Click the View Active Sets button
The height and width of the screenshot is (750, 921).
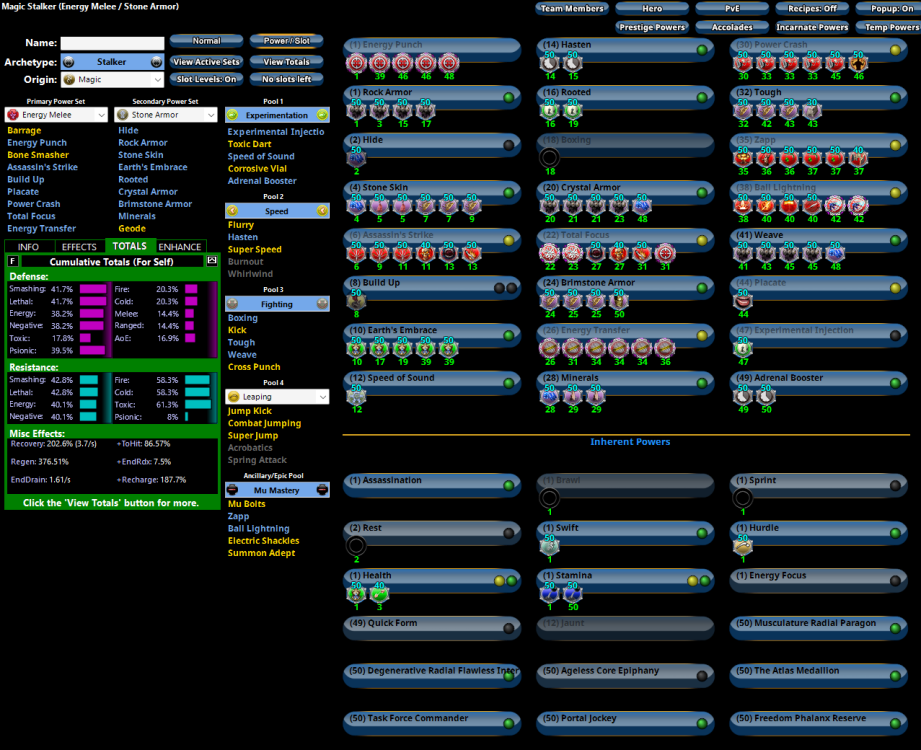(205, 62)
